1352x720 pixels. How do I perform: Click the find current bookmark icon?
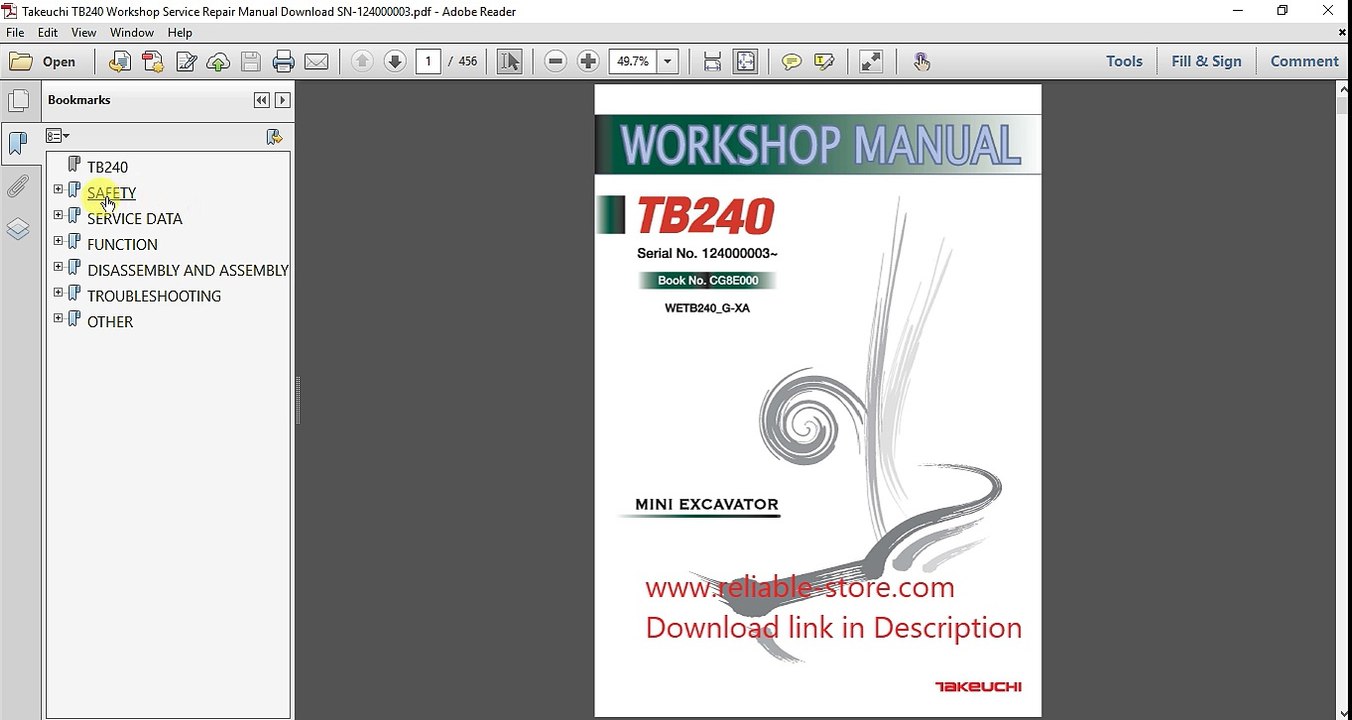click(274, 136)
